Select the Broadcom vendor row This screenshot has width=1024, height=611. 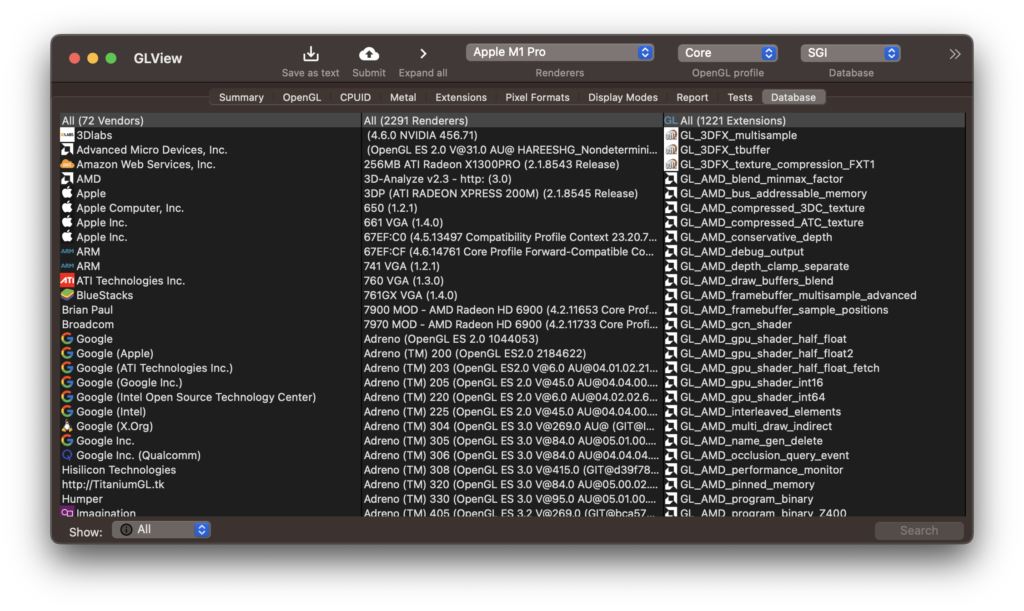210,324
